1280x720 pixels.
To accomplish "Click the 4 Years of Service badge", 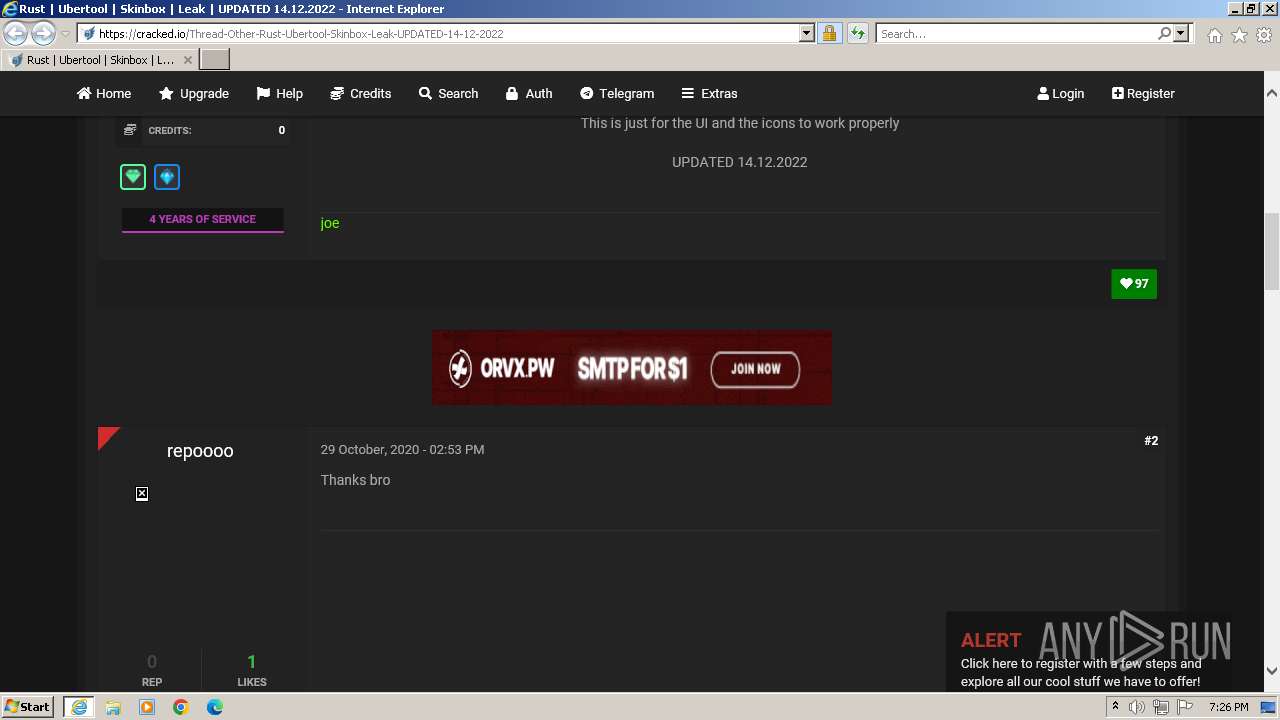I will point(203,219).
